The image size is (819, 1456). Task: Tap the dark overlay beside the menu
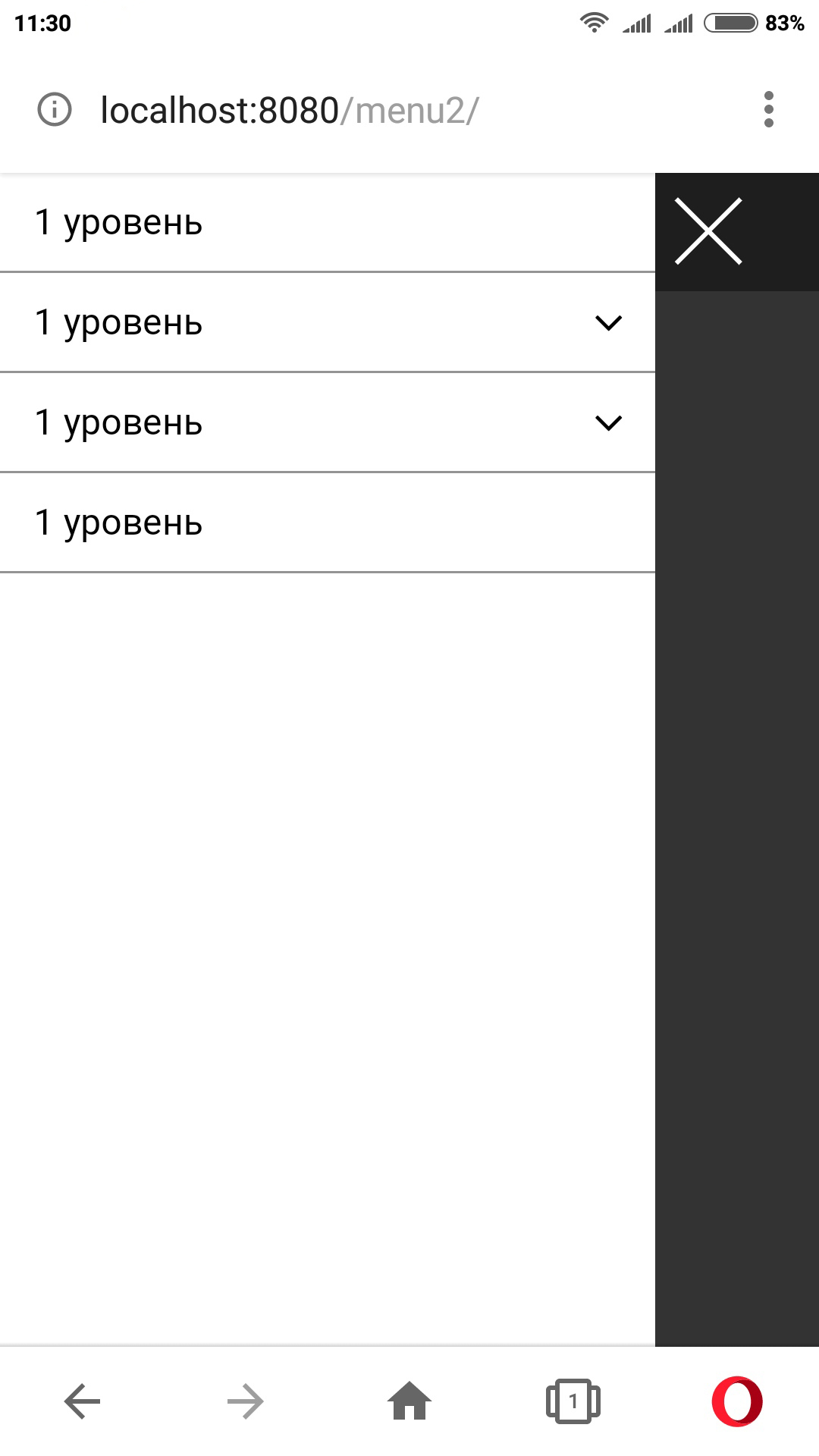click(737, 758)
